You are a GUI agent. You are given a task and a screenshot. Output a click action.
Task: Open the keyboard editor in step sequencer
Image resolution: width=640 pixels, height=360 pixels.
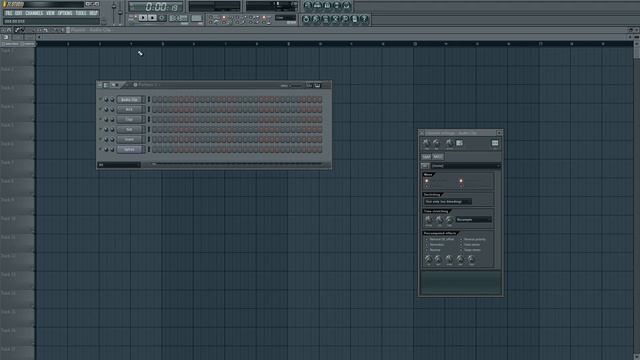click(x=318, y=85)
